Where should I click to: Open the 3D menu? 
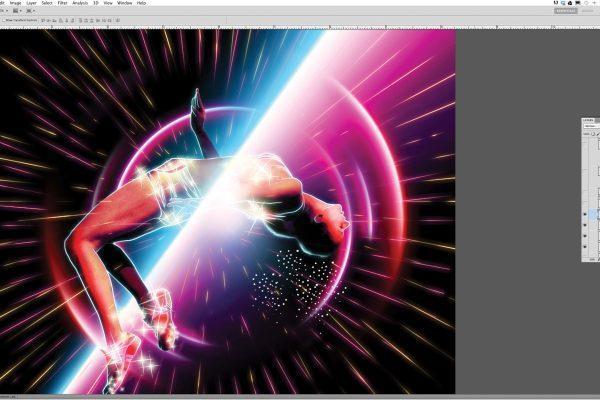(x=96, y=3)
